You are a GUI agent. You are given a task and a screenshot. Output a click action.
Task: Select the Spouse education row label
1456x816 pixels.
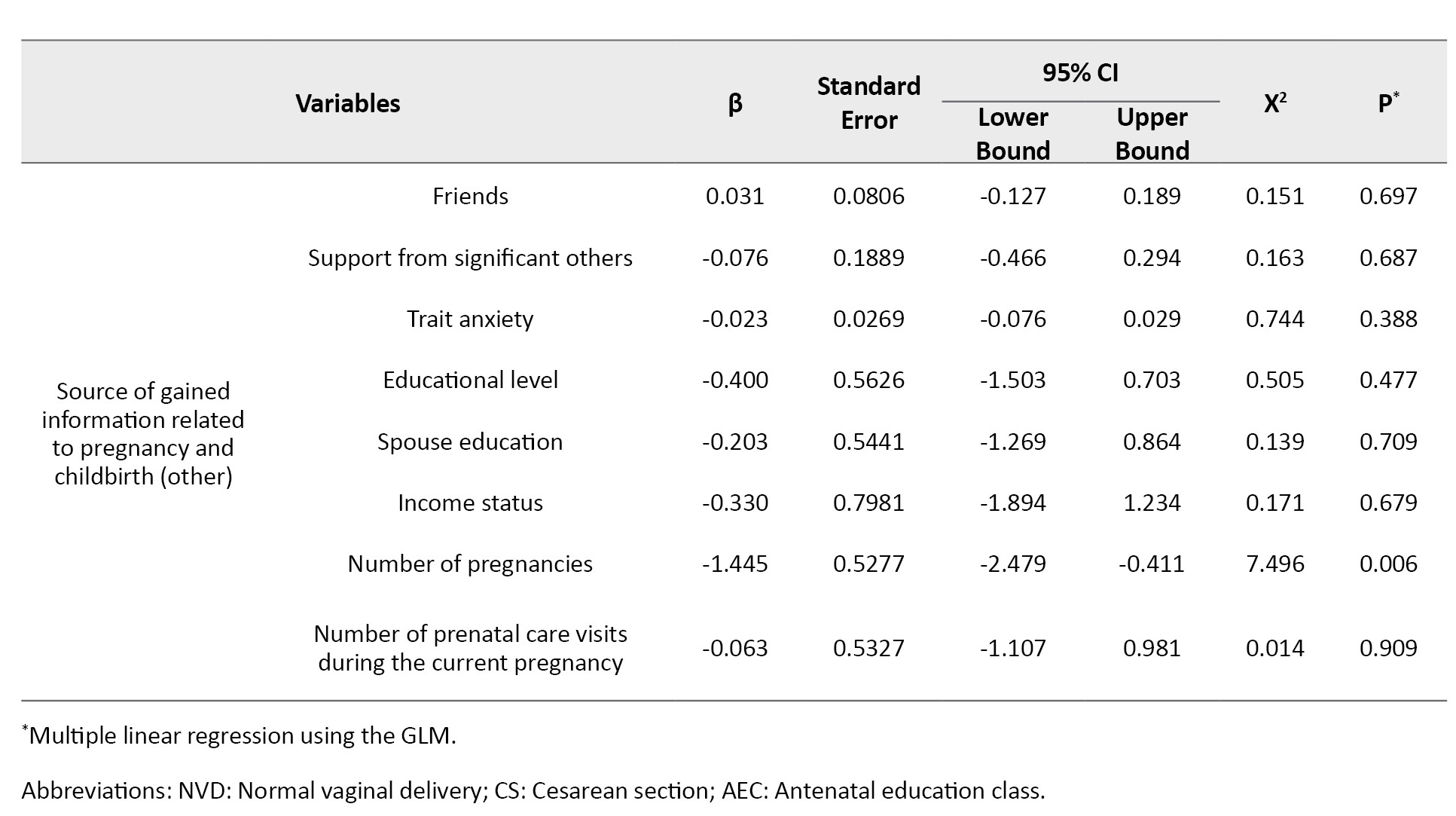(x=470, y=442)
